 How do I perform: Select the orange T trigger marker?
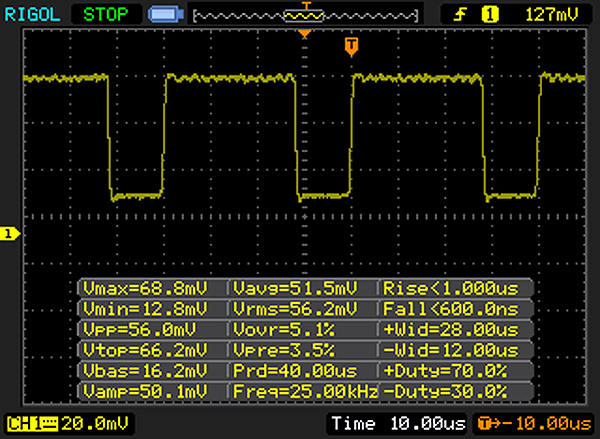350,45
